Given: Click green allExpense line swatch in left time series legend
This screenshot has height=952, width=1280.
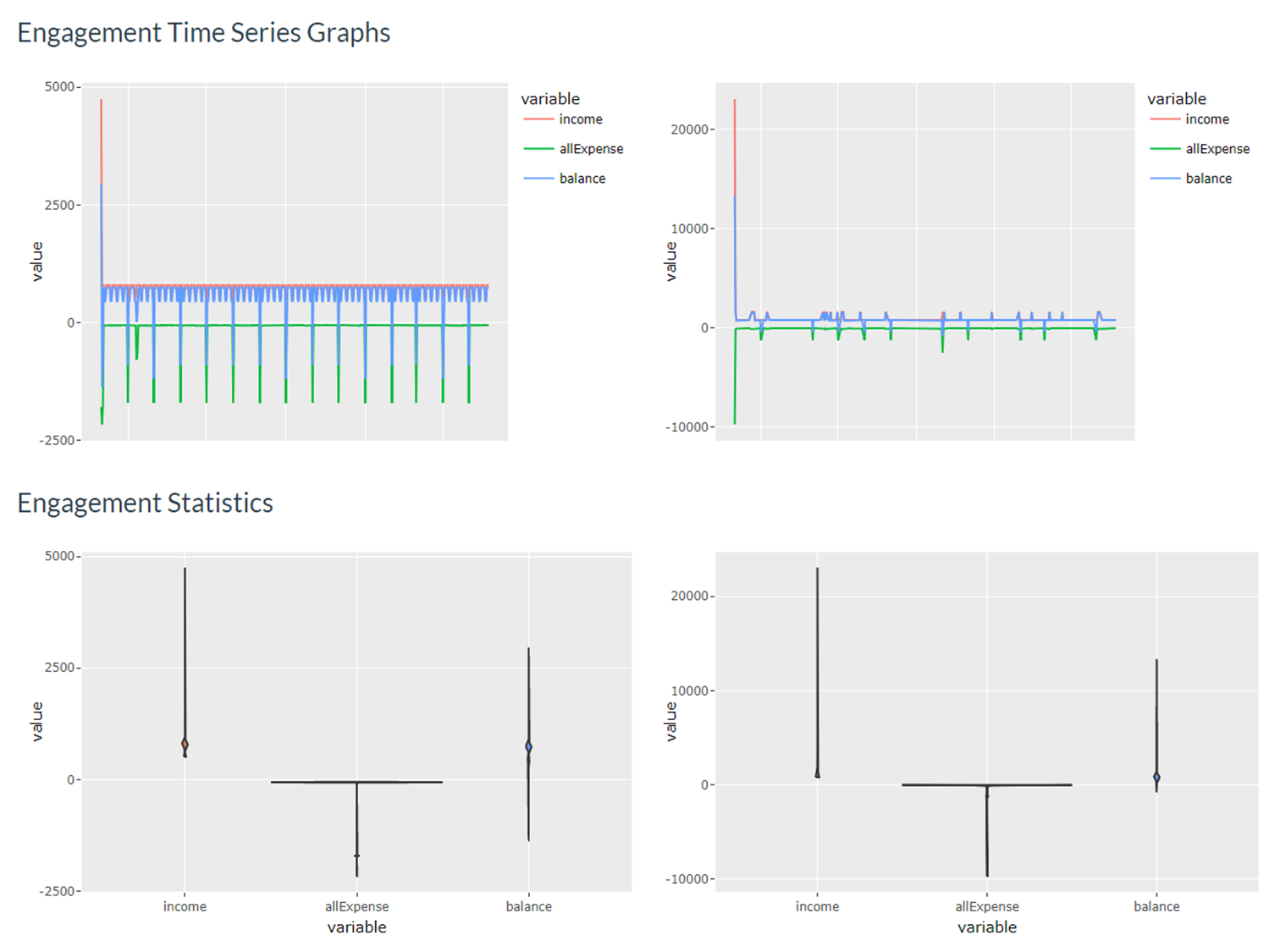Looking at the screenshot, I should tap(538, 149).
